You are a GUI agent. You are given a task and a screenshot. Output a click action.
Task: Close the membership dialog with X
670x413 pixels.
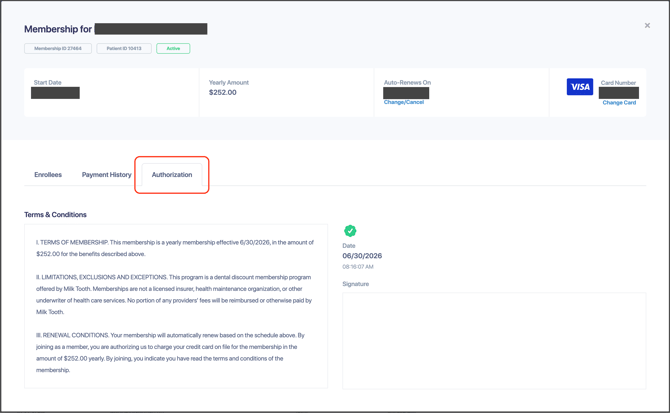pos(647,26)
